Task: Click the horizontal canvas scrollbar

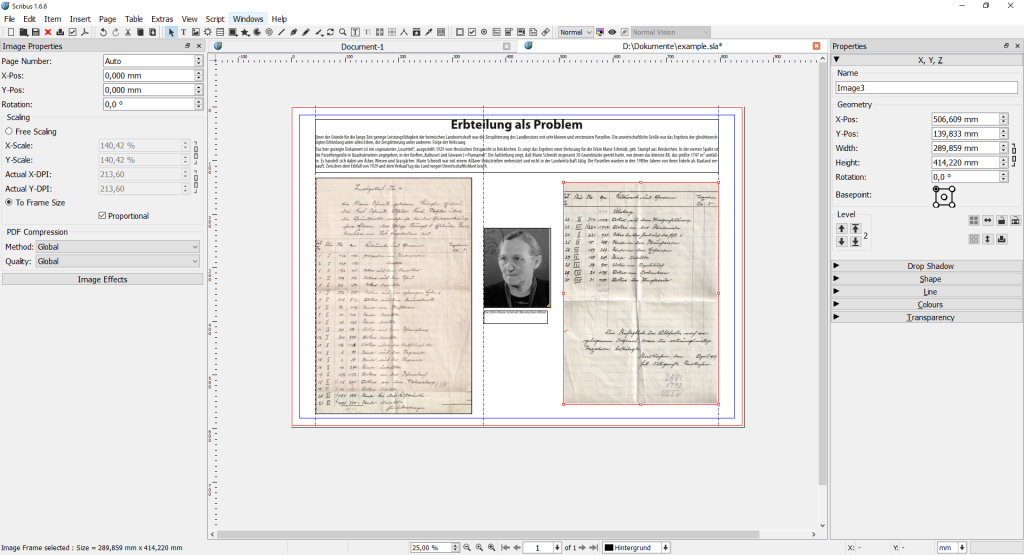Action: pyautogui.click(x=488, y=534)
